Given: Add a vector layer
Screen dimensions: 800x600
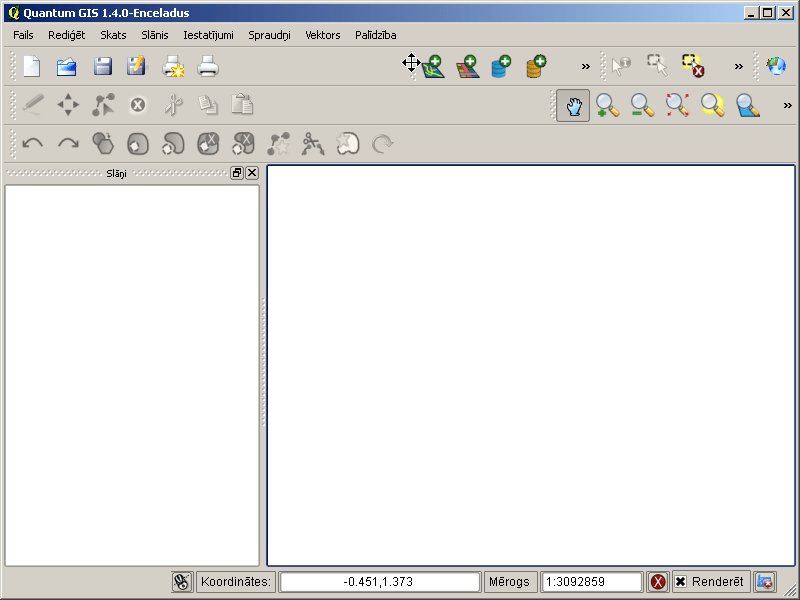Looking at the screenshot, I should (x=433, y=66).
